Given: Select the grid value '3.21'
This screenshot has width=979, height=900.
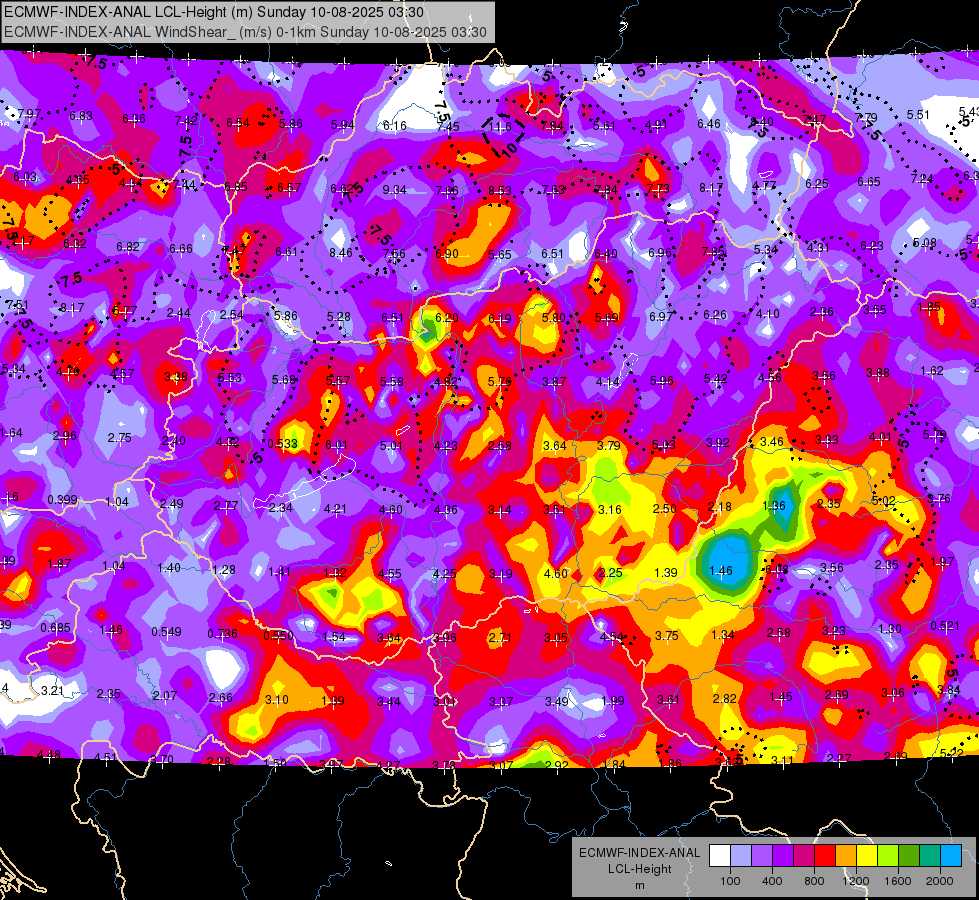Looking at the screenshot, I should point(52,691).
